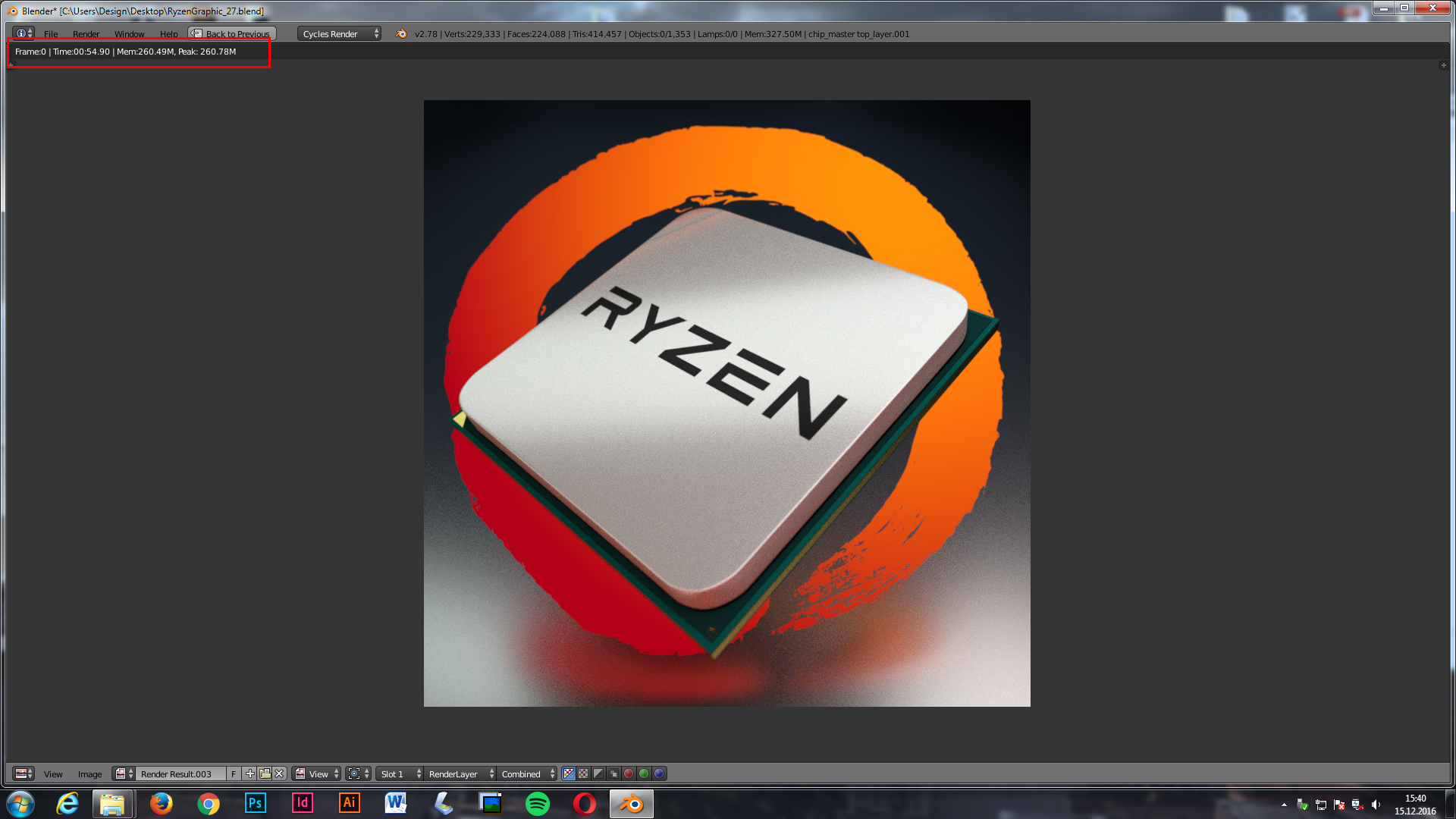
Task: Open the Window menu
Action: 129,34
